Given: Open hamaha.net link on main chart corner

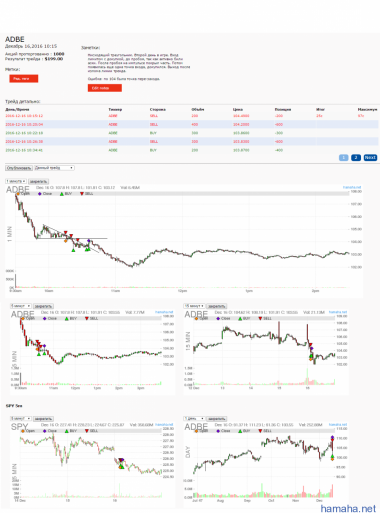Looking at the screenshot, I should [352, 188].
